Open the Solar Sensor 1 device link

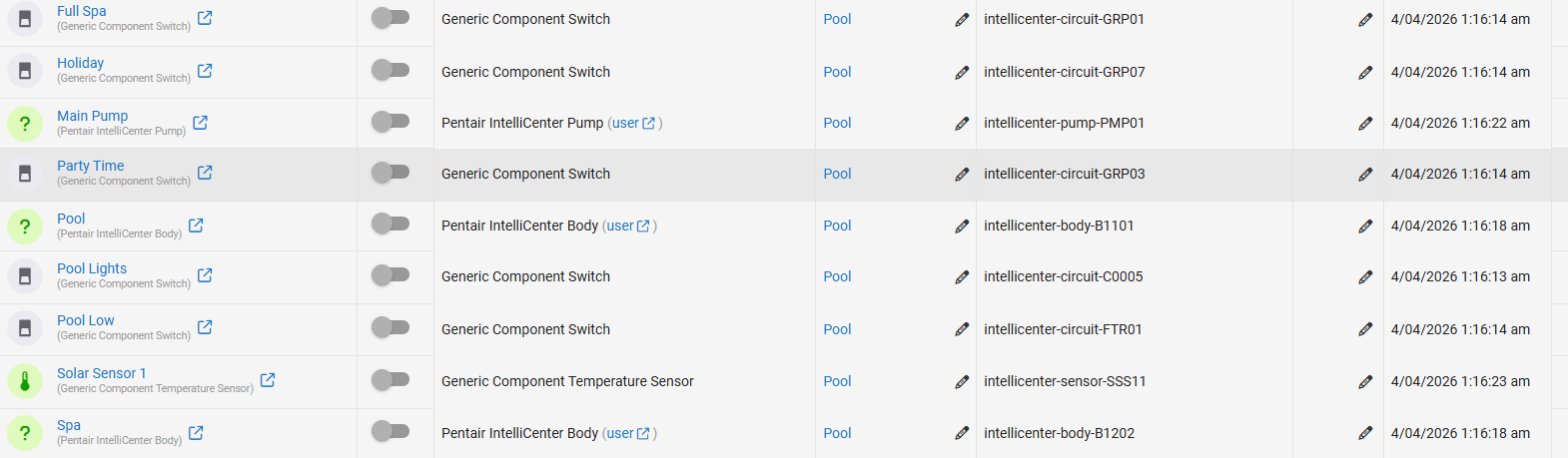point(101,373)
